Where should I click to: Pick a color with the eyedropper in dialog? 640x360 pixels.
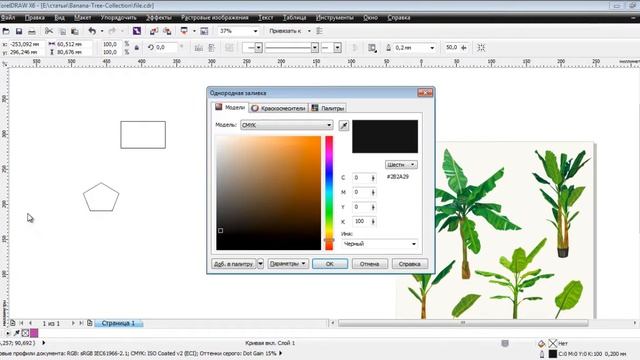[x=344, y=125]
